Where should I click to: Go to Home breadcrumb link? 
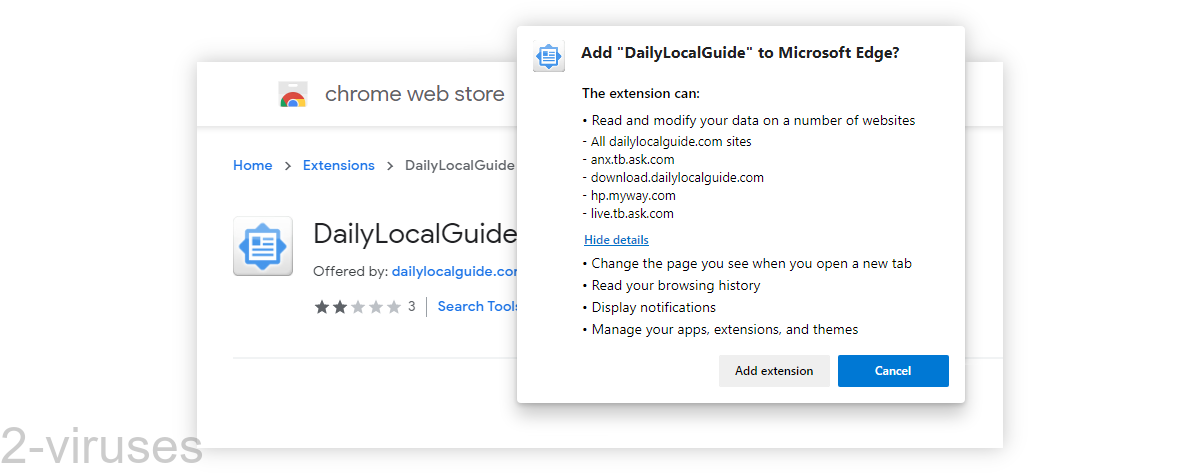coord(252,166)
